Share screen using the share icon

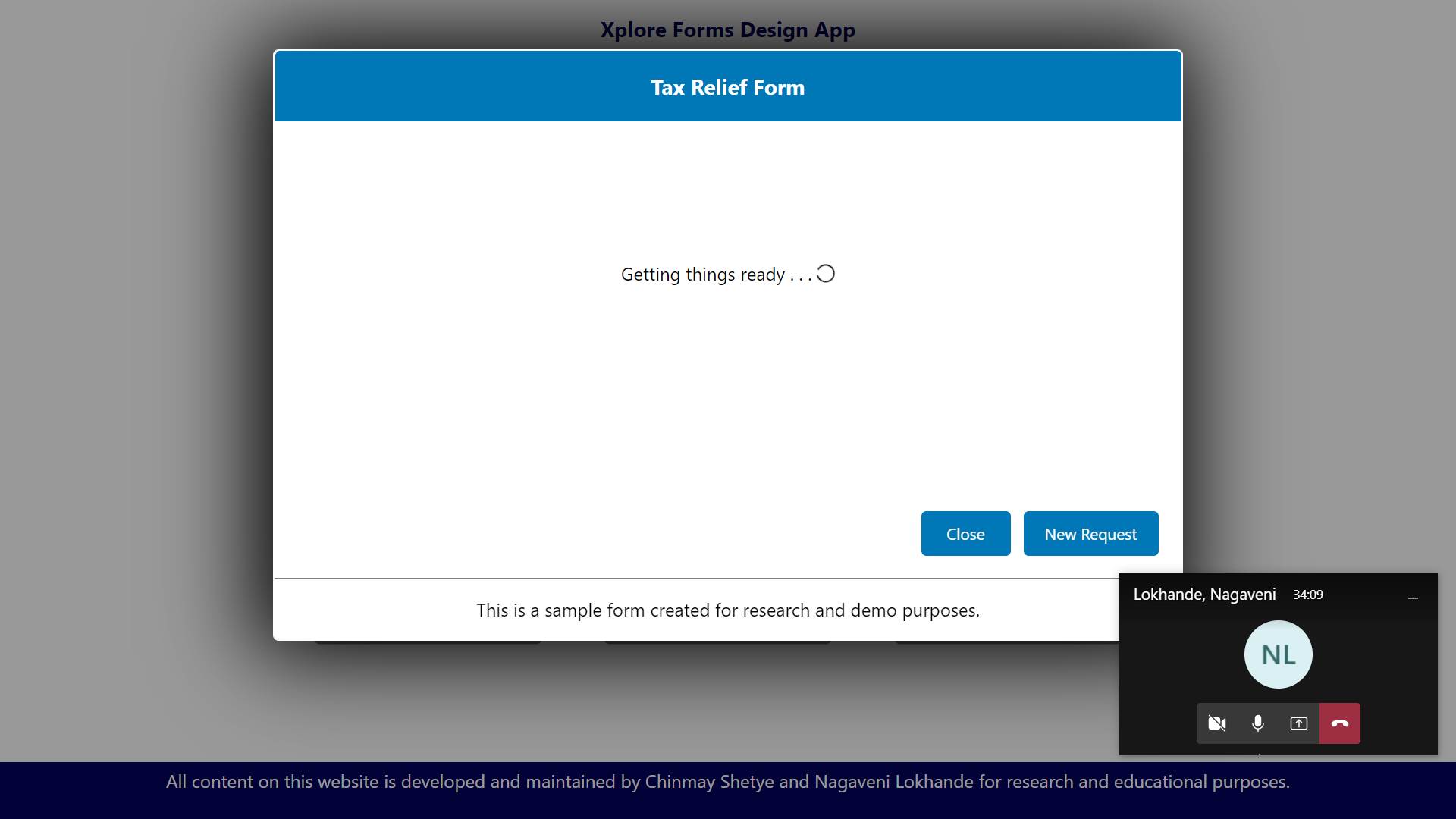point(1299,723)
